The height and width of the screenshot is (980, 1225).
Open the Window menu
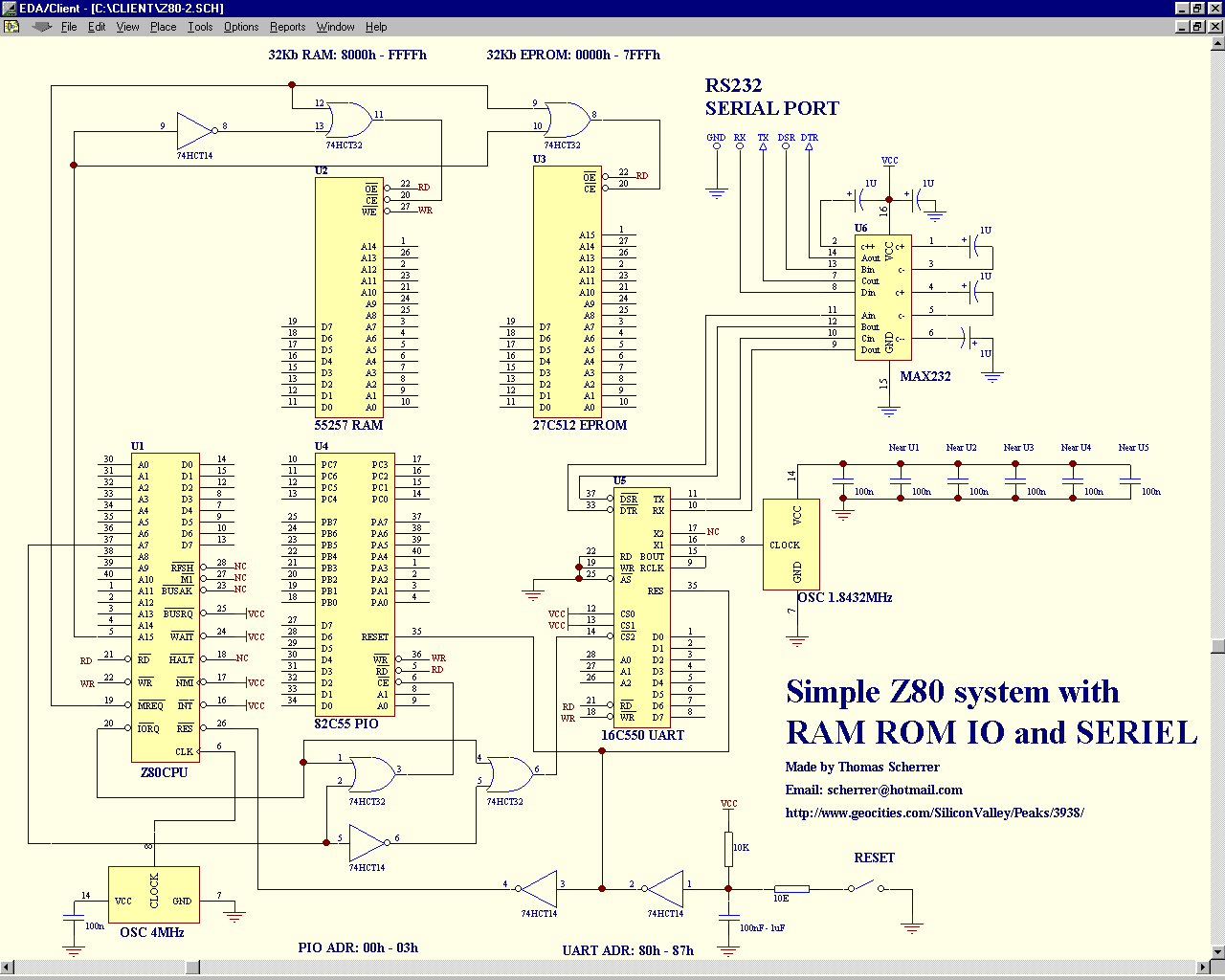(335, 27)
